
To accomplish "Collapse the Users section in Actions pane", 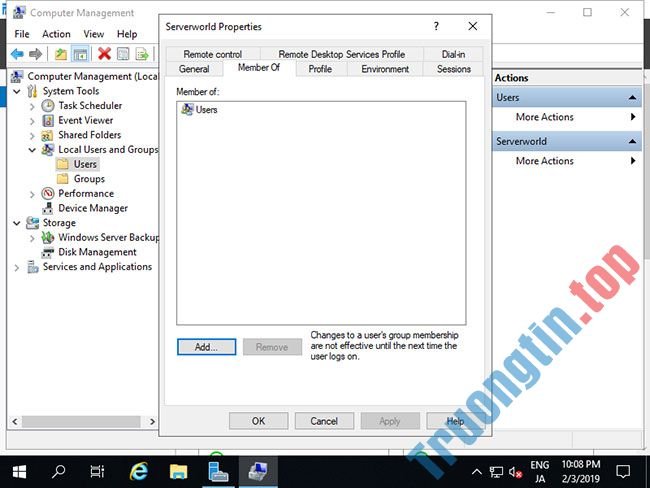I will (632, 97).
